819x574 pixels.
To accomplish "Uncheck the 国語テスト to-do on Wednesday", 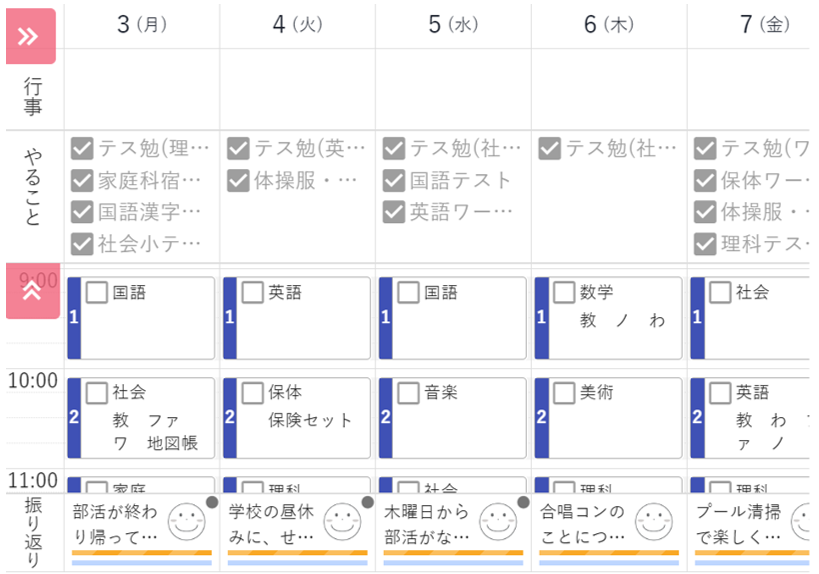I will pos(394,181).
